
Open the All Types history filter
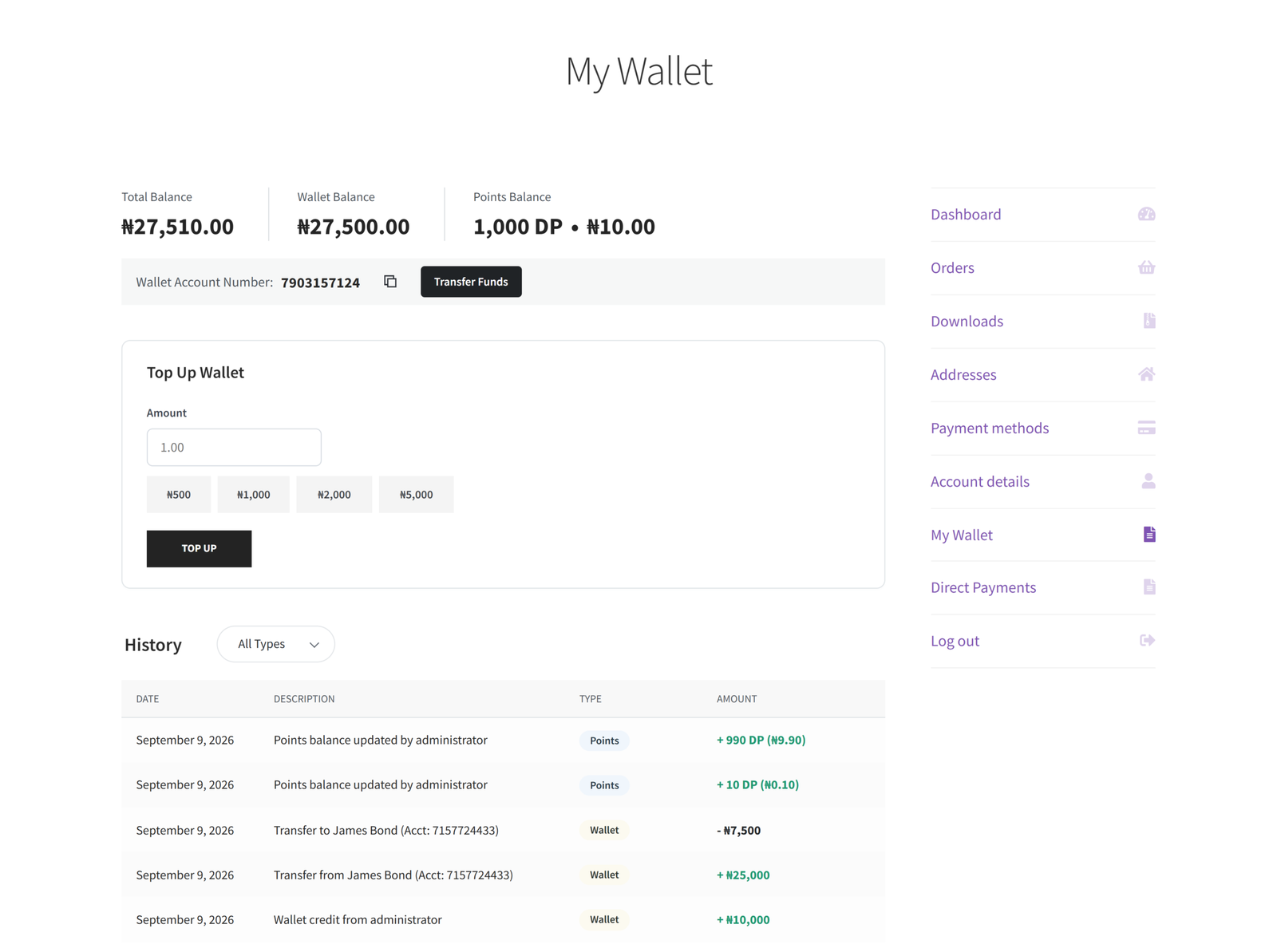tap(275, 644)
